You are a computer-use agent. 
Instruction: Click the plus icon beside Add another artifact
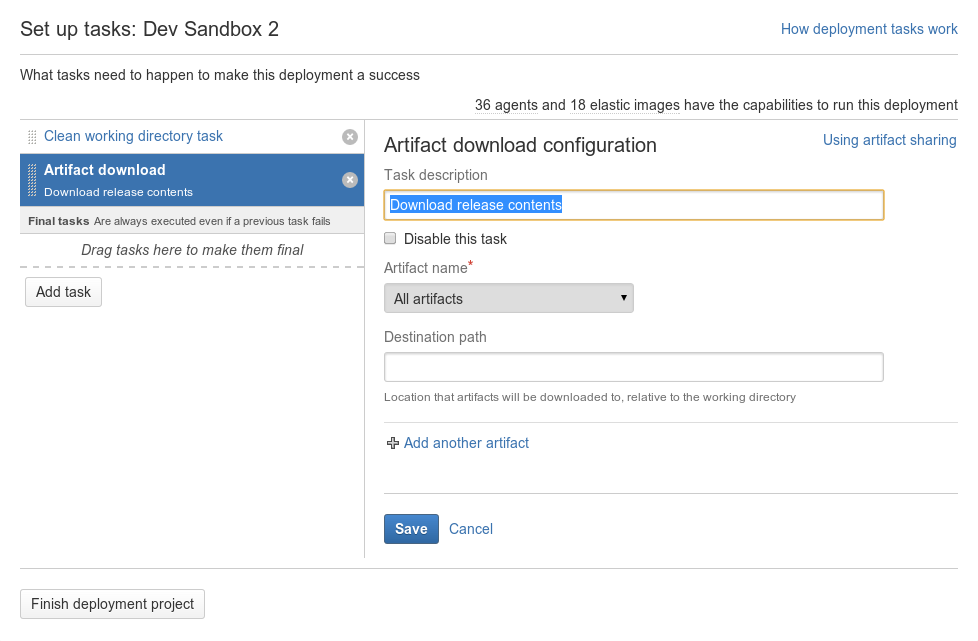coord(392,443)
